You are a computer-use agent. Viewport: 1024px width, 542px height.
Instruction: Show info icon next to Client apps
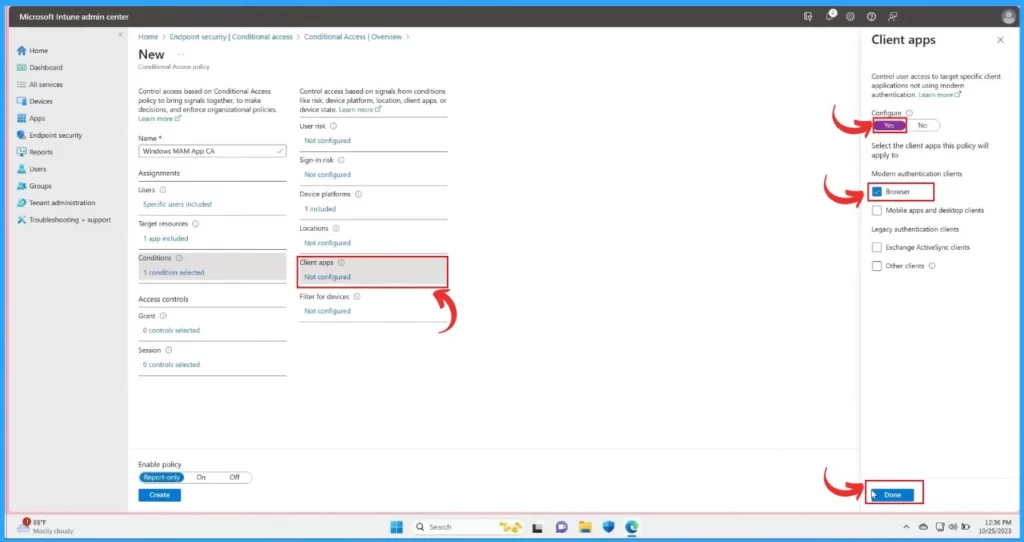click(x=341, y=263)
